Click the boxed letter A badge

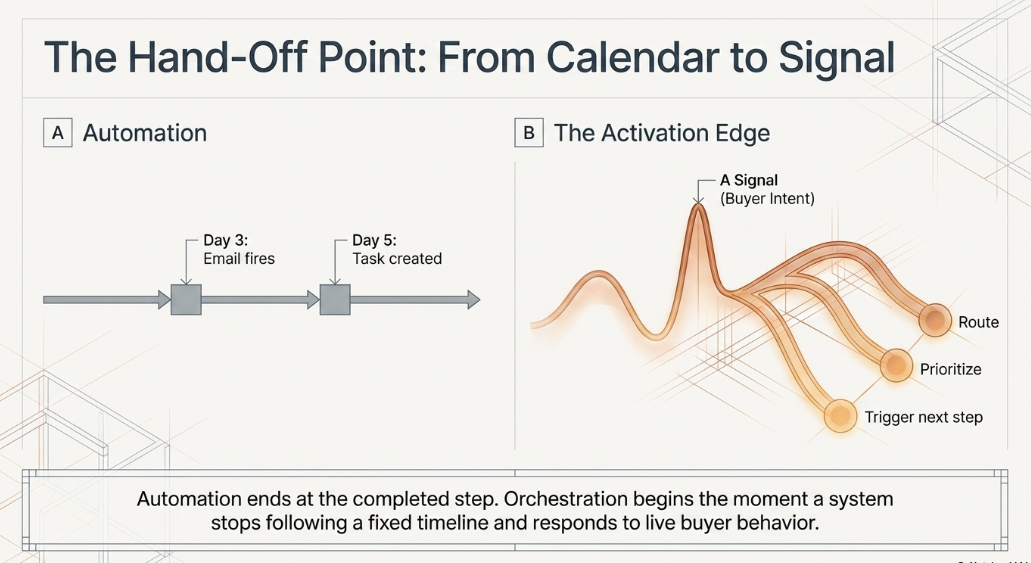[58, 133]
